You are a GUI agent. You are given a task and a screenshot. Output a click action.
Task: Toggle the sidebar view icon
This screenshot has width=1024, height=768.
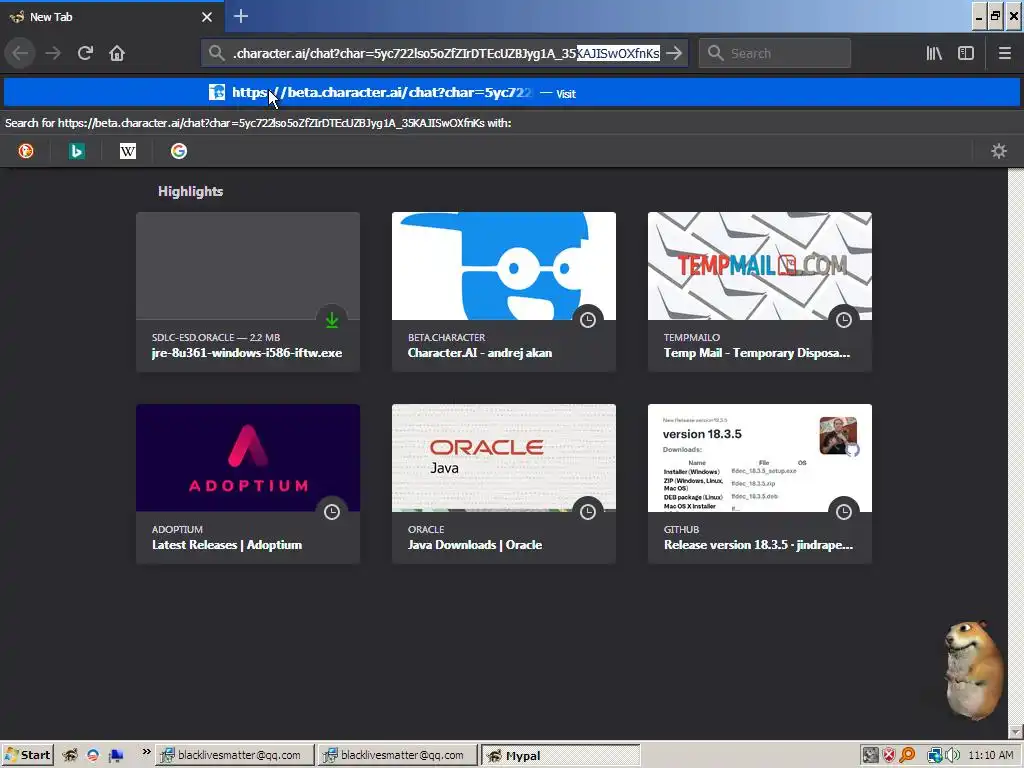pos(966,53)
